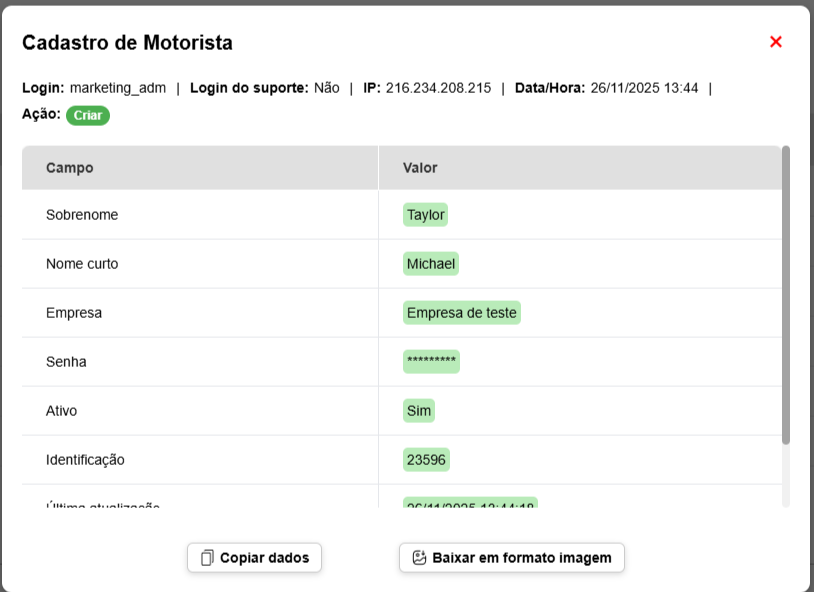This screenshot has height=592, width=814.
Task: Click the IP address 216.234.208.215
Action: (x=438, y=88)
